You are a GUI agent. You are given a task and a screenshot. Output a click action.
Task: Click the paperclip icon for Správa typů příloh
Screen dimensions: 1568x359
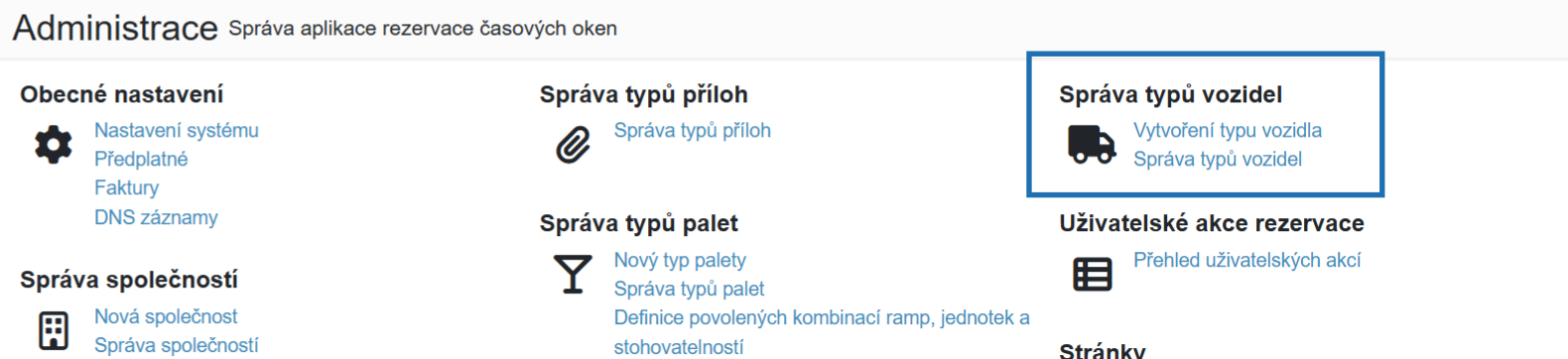click(x=573, y=145)
